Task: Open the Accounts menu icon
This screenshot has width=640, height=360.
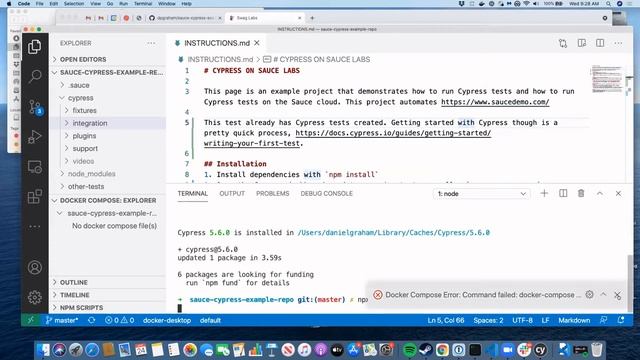Action: point(35,268)
